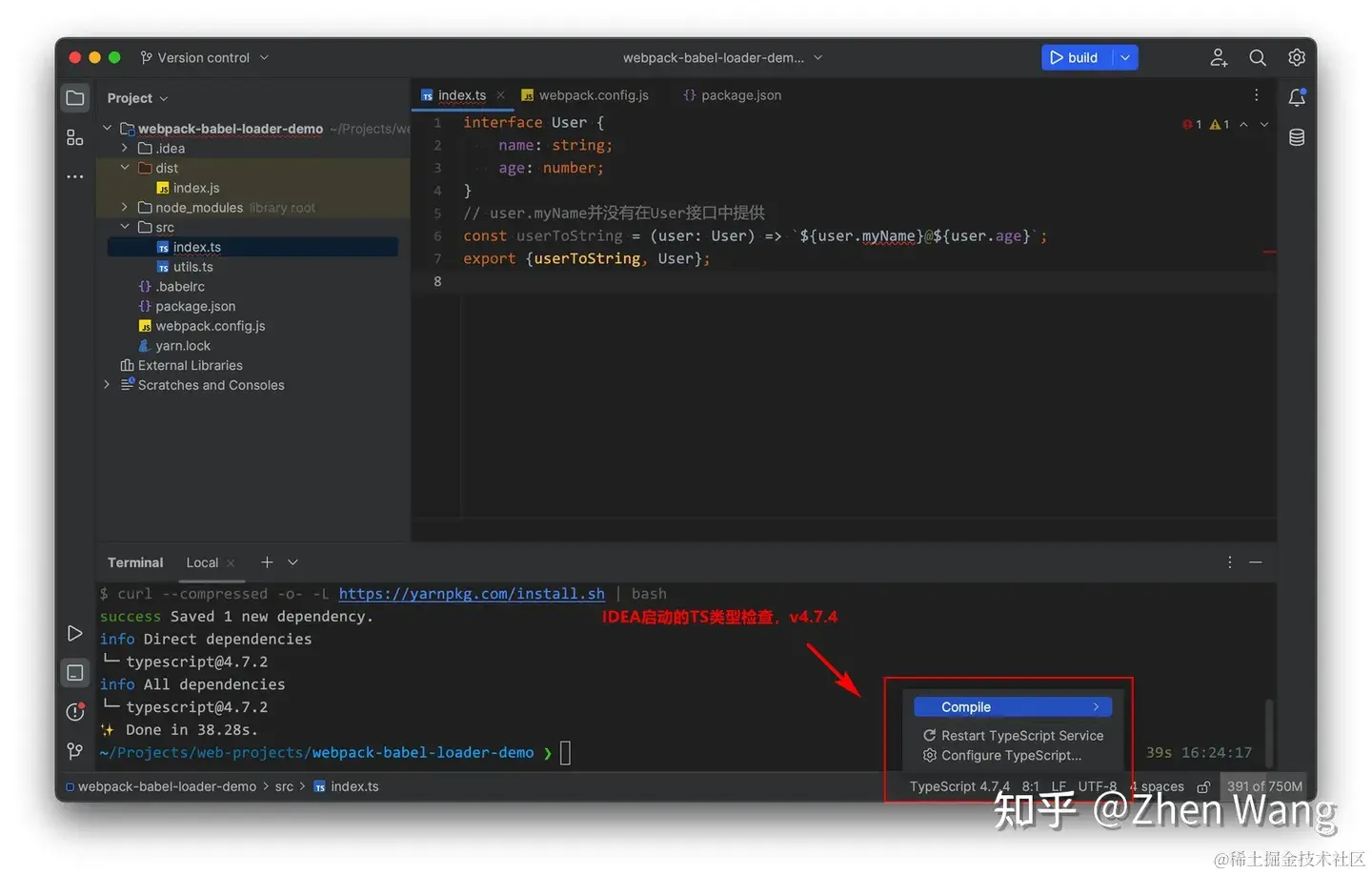Click the 4 spaces indent widget

click(x=1157, y=787)
